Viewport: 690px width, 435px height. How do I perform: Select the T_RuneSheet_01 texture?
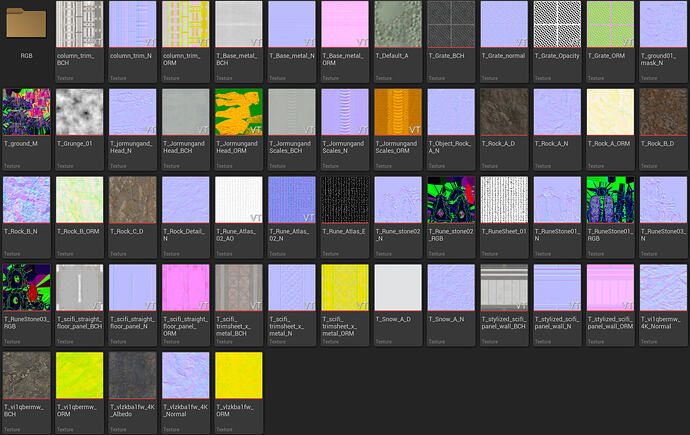504,201
